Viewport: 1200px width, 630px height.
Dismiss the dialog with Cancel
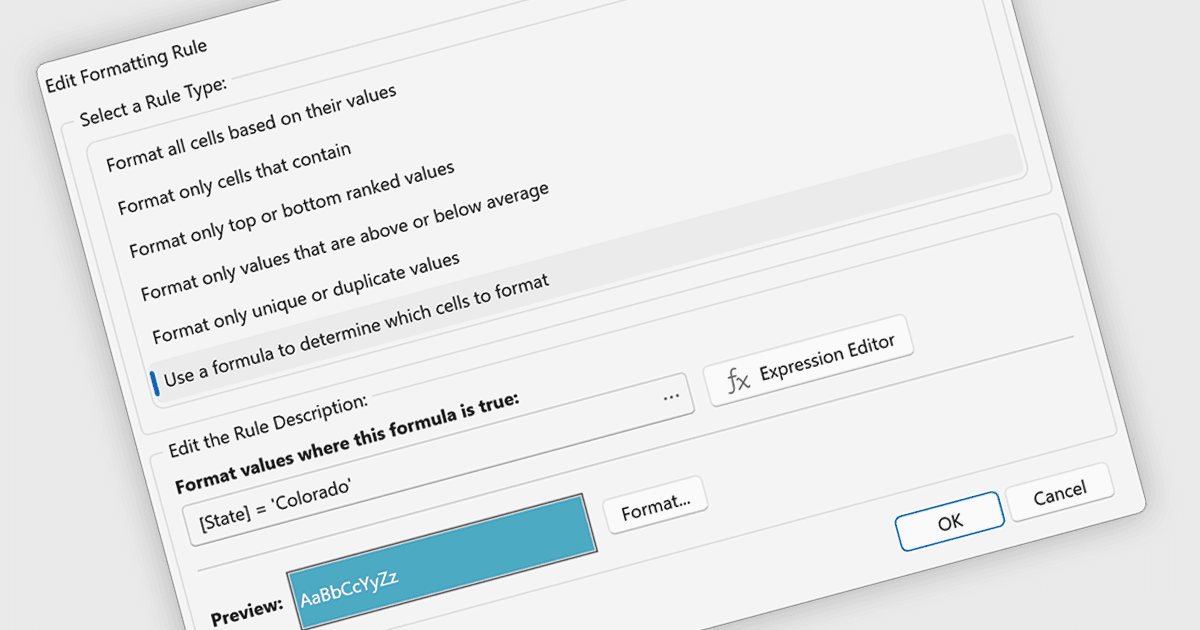1060,492
